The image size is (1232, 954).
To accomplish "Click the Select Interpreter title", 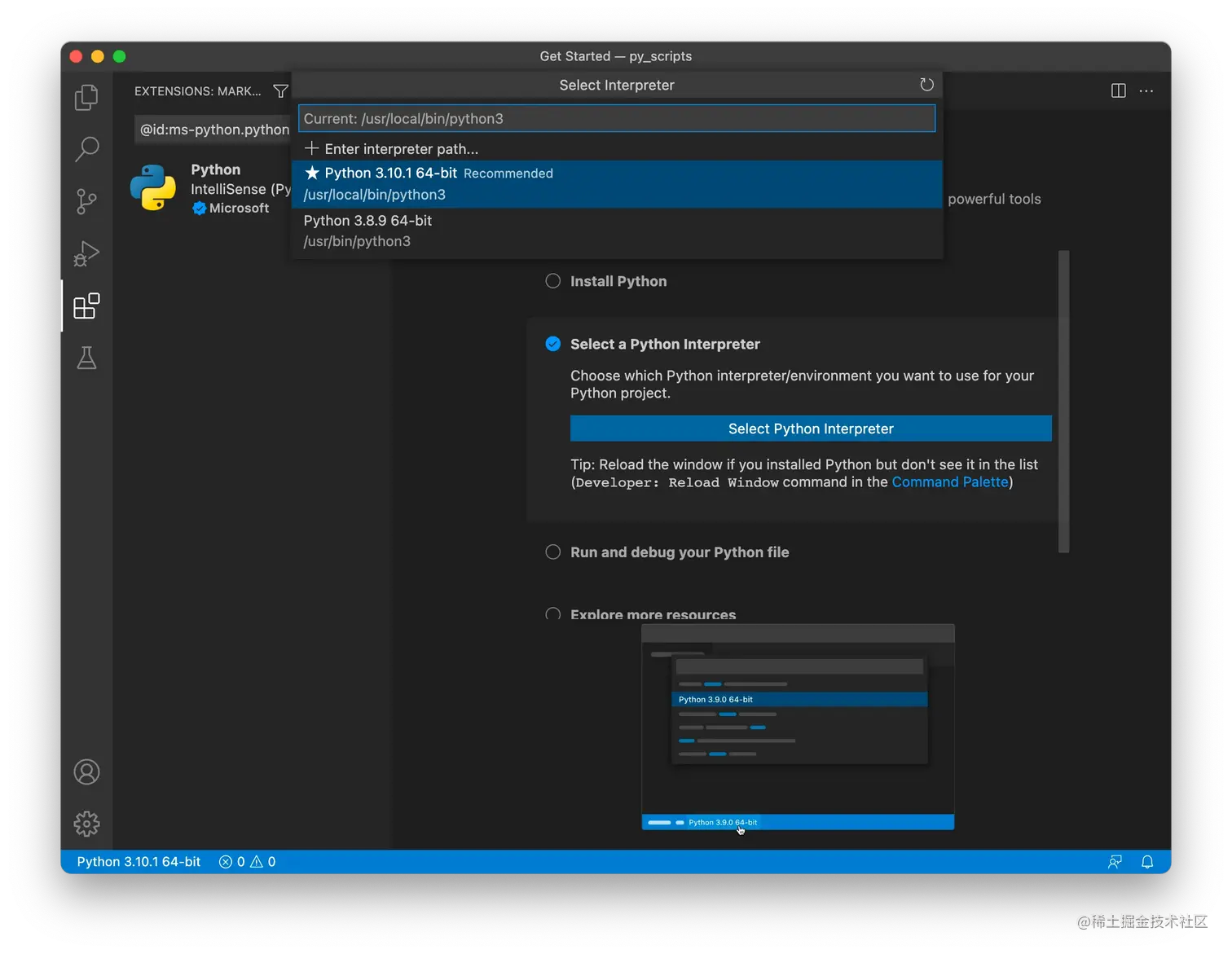I will [617, 85].
